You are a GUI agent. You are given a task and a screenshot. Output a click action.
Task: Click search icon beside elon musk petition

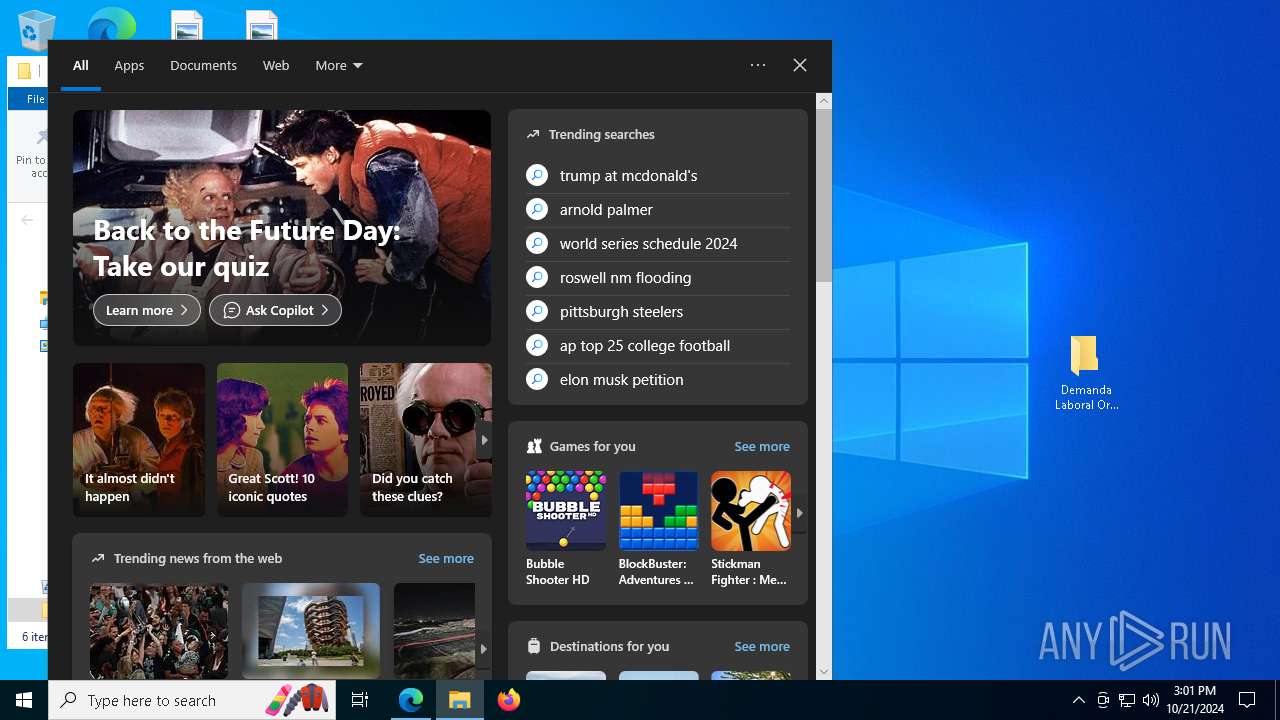[537, 379]
